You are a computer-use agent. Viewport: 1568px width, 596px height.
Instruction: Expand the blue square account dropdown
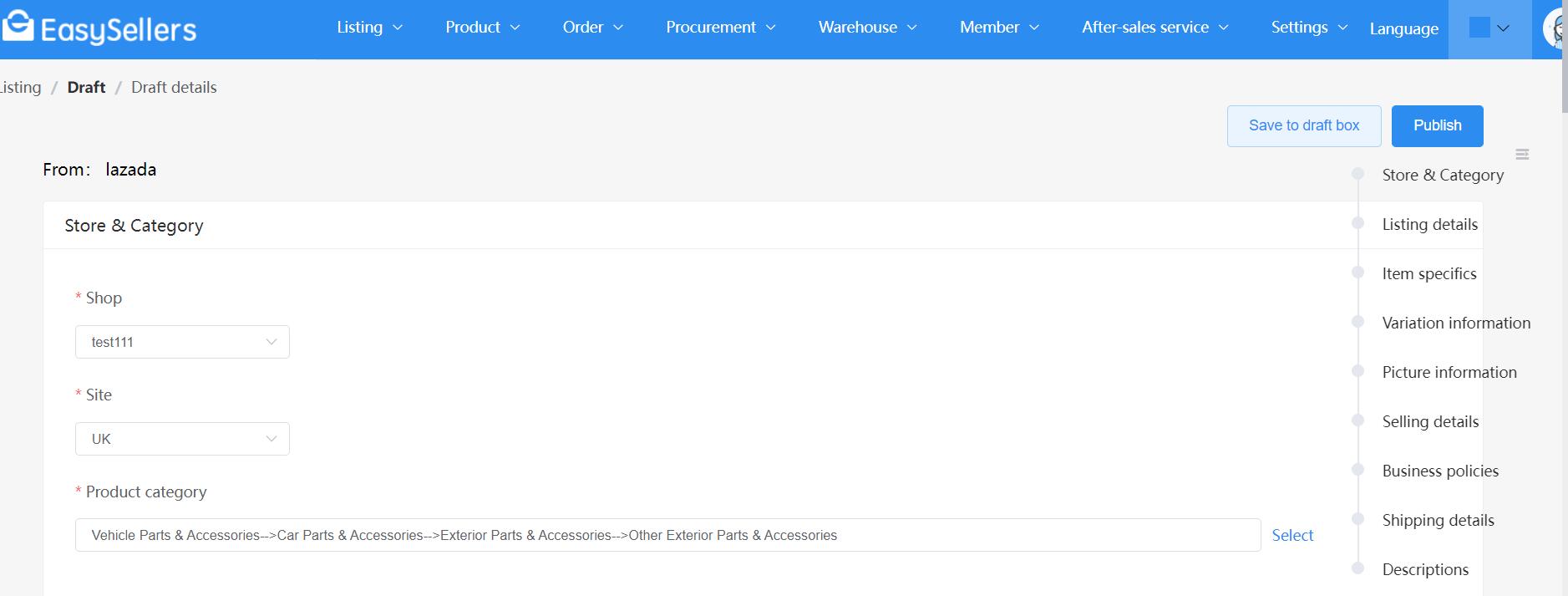click(x=1489, y=28)
